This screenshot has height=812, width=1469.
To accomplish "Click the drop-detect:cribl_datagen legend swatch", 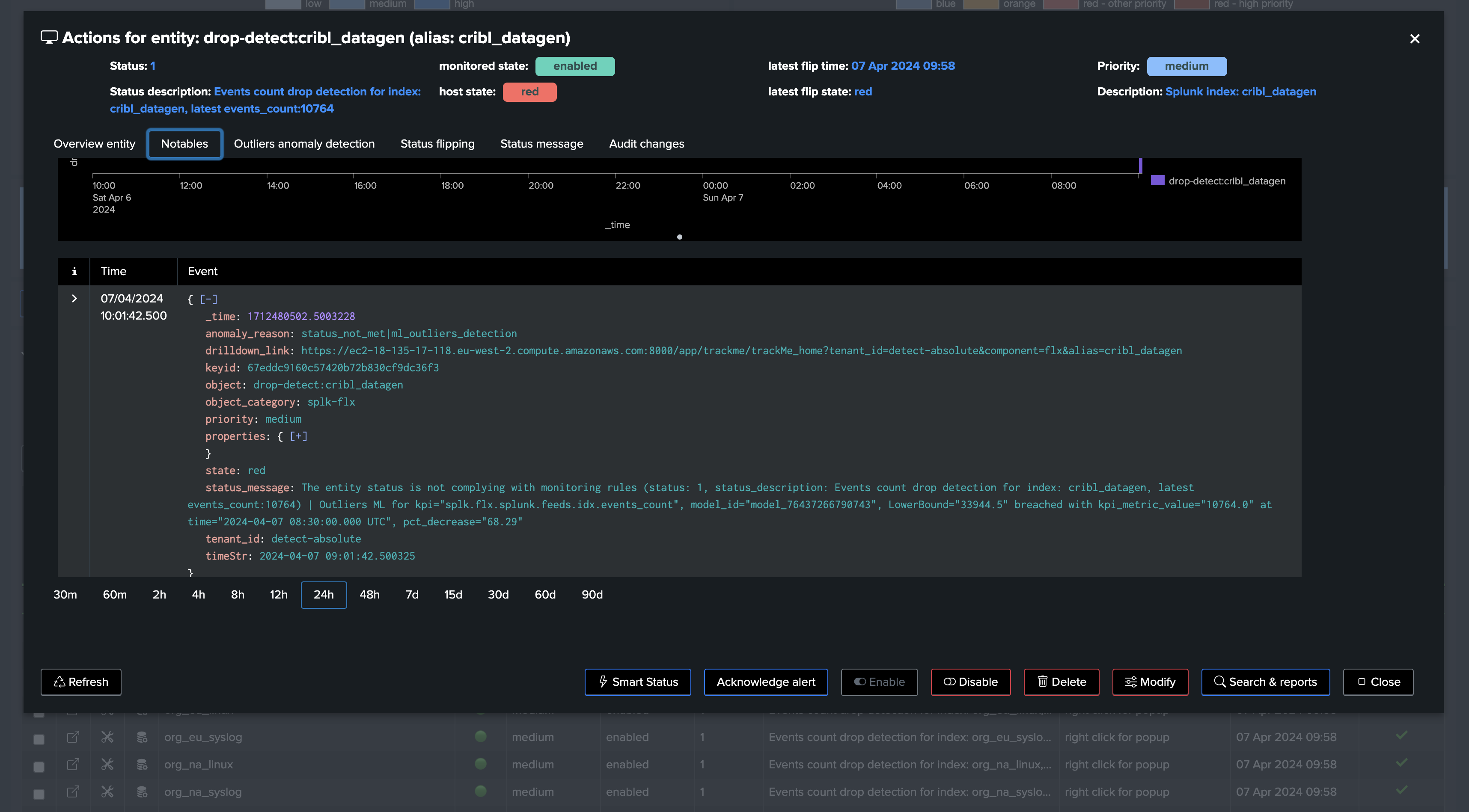I will coord(1158,181).
